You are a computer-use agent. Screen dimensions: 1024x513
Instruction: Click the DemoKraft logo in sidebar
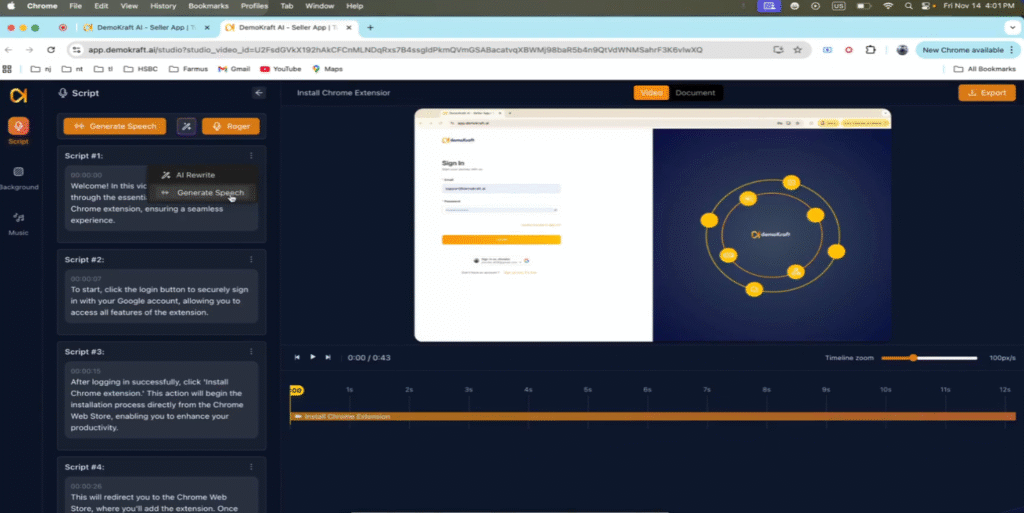[18, 95]
